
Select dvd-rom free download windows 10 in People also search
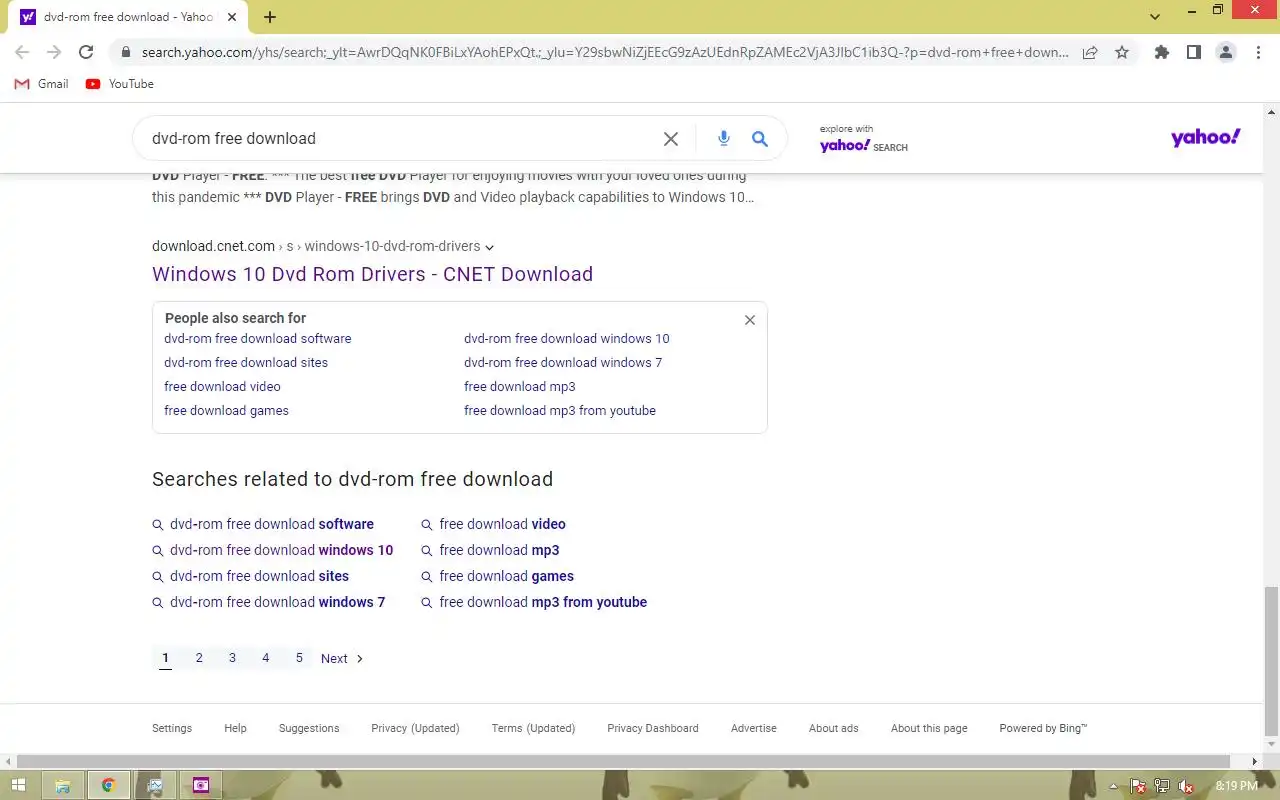pos(567,339)
